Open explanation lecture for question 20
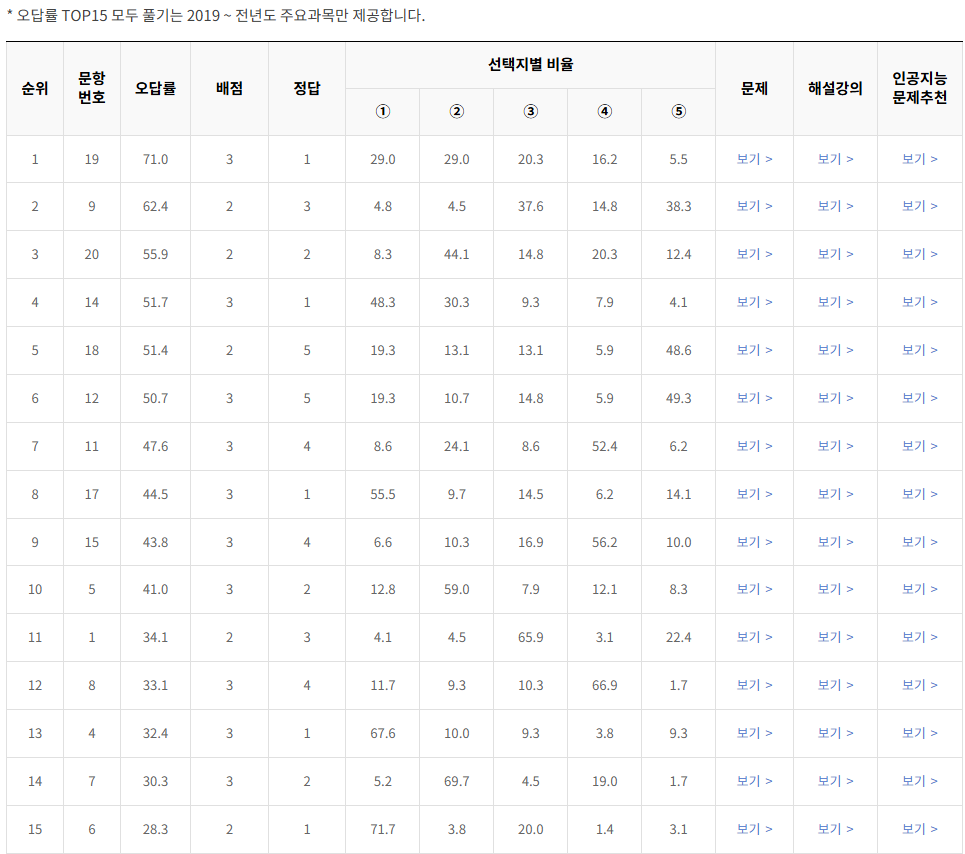Screen dimensions: 965x854 click(835, 254)
